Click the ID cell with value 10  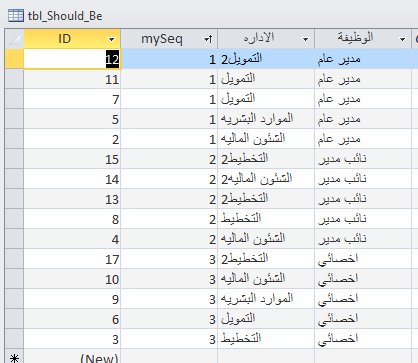point(72,279)
